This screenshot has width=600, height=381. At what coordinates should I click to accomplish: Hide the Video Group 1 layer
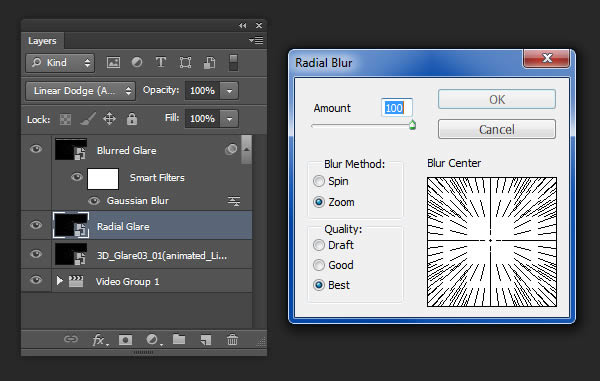[36, 280]
